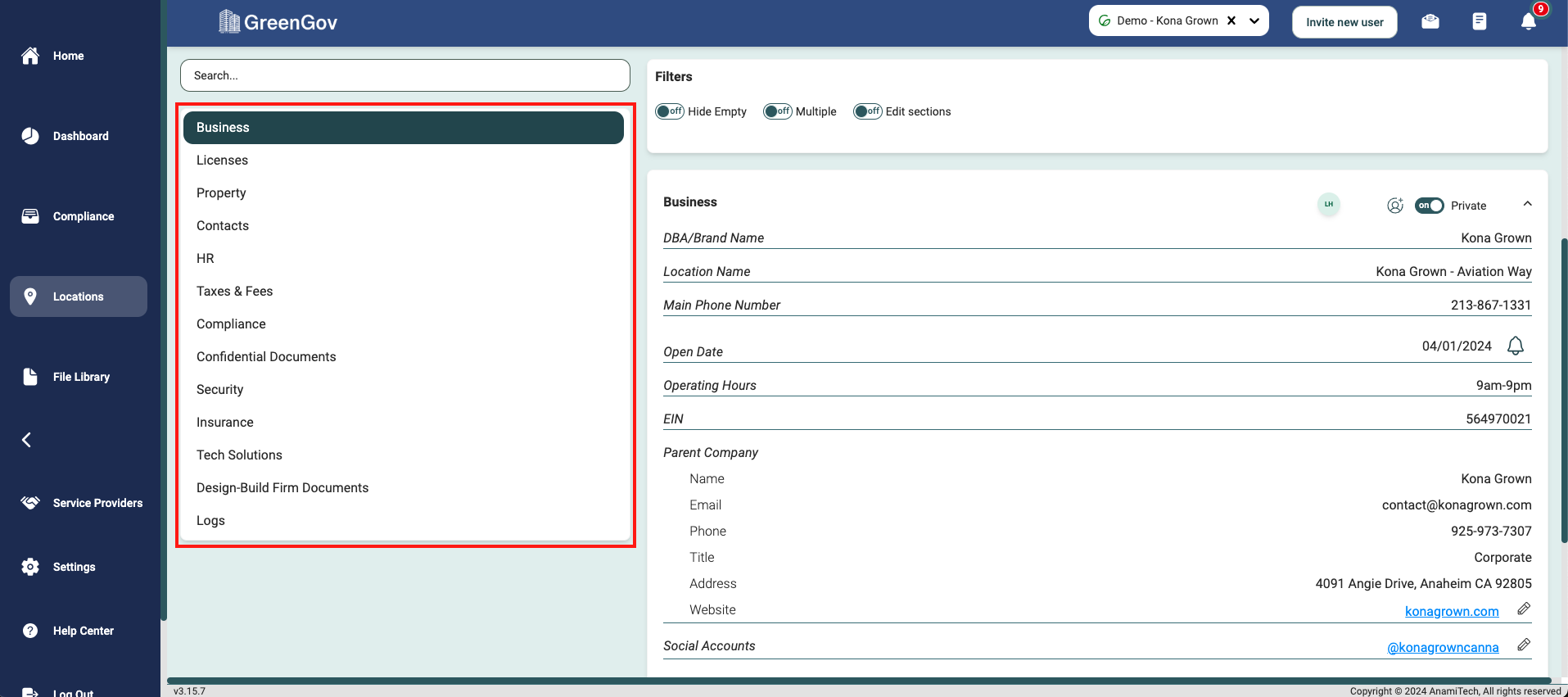Toggle Hide Empty filter

[670, 111]
